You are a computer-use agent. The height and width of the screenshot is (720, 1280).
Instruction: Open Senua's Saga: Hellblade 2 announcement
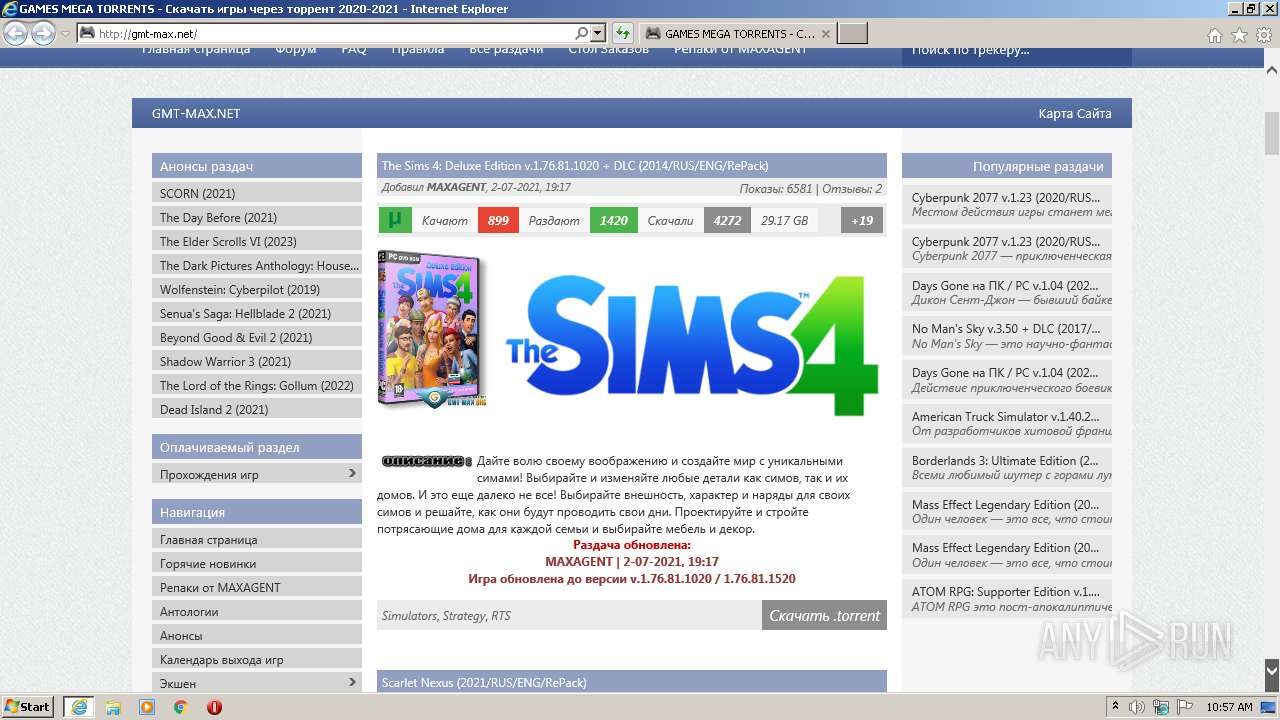tap(257, 313)
